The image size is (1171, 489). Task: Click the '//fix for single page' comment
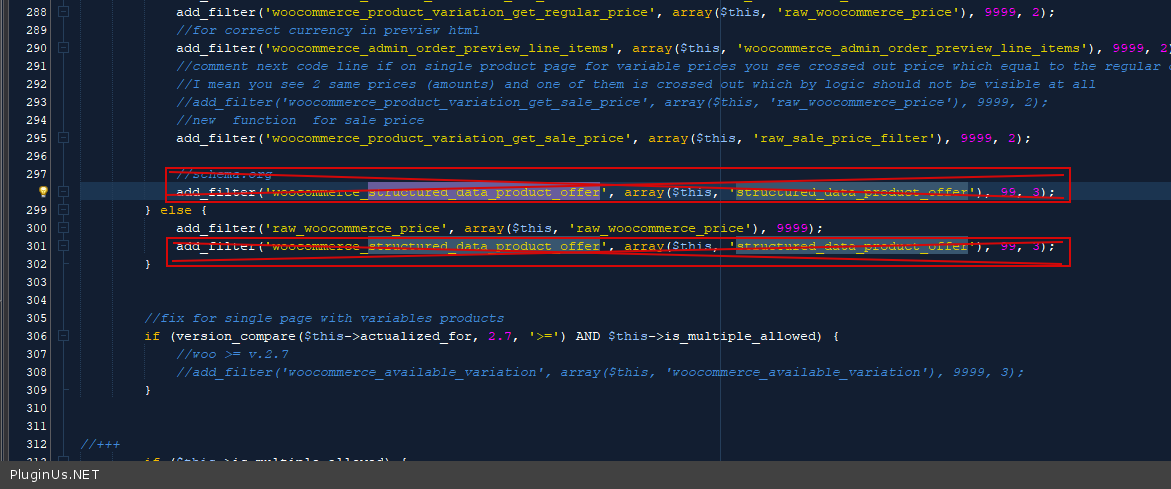click(324, 318)
